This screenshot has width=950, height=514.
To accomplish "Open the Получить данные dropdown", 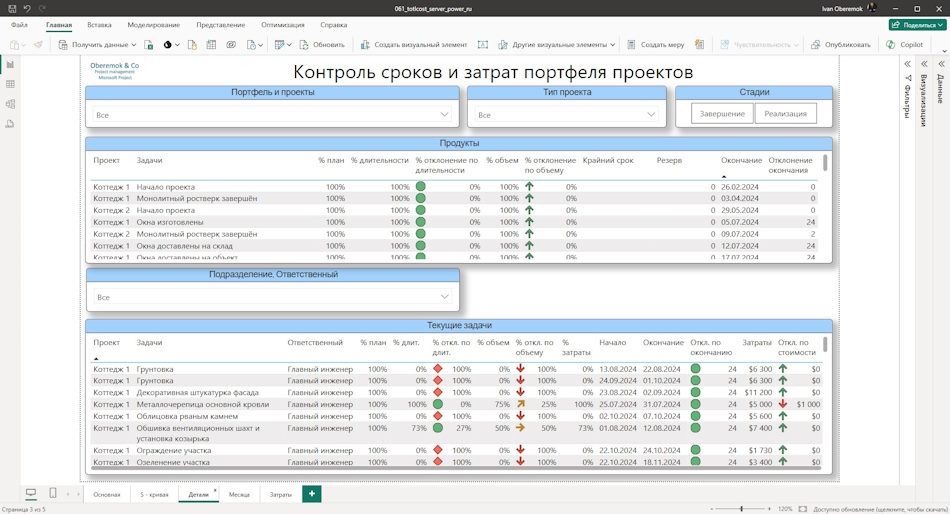I will [97, 44].
